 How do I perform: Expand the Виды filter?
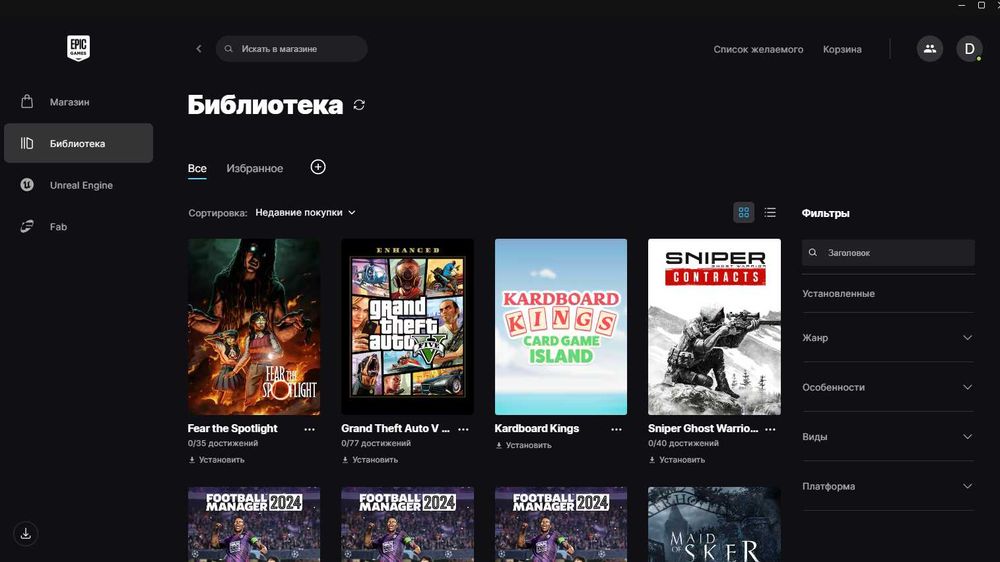coord(888,436)
